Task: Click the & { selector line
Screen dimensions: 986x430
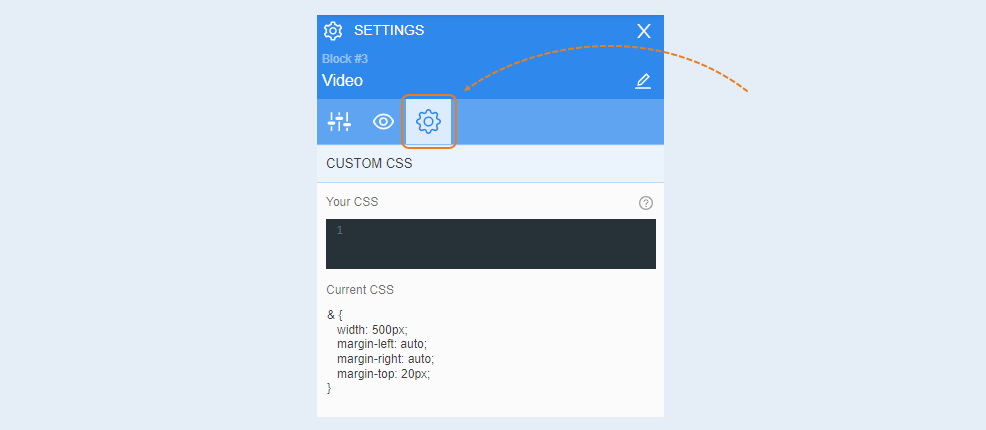Action: click(x=335, y=314)
